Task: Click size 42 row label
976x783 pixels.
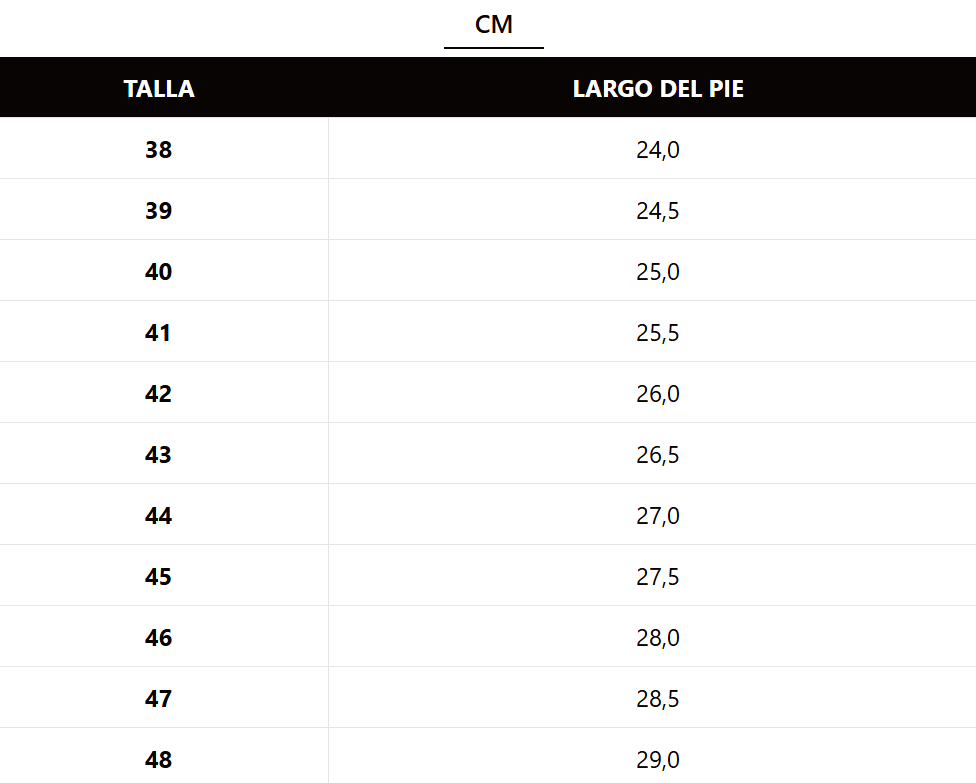Action: point(158,394)
